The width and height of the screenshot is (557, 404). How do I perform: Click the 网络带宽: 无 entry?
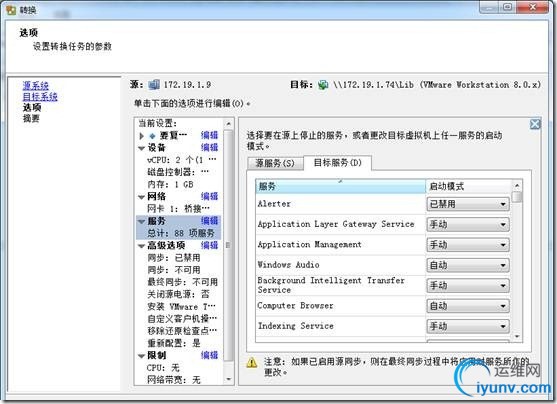click(x=174, y=380)
